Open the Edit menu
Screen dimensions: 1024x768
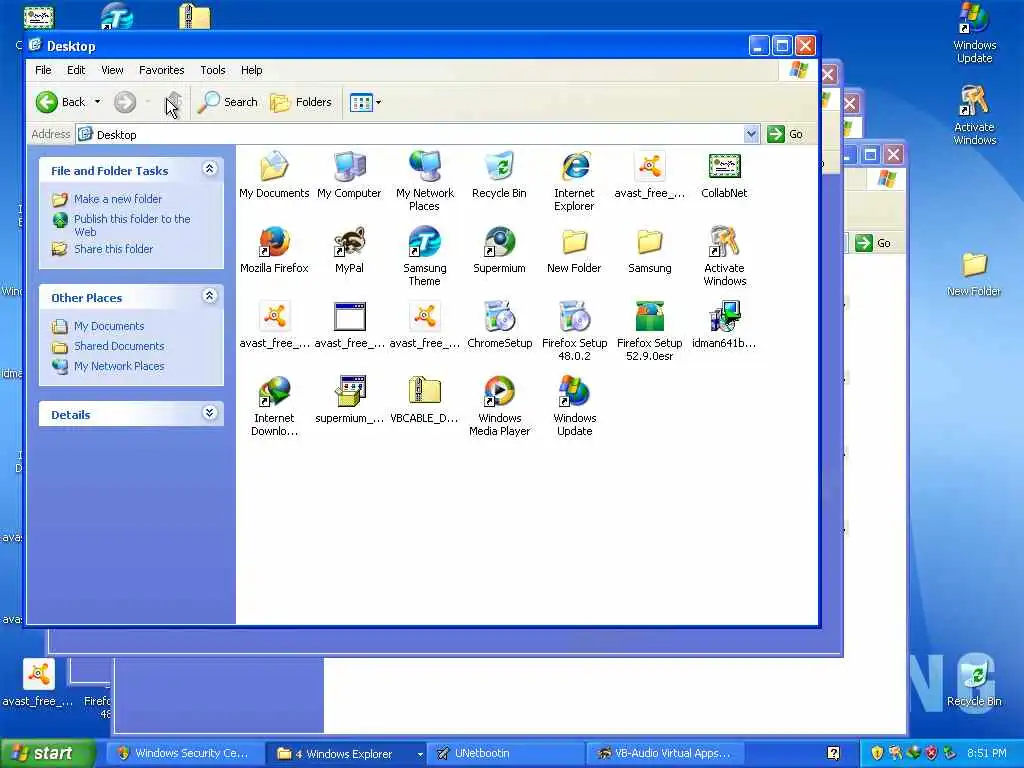[x=76, y=70]
